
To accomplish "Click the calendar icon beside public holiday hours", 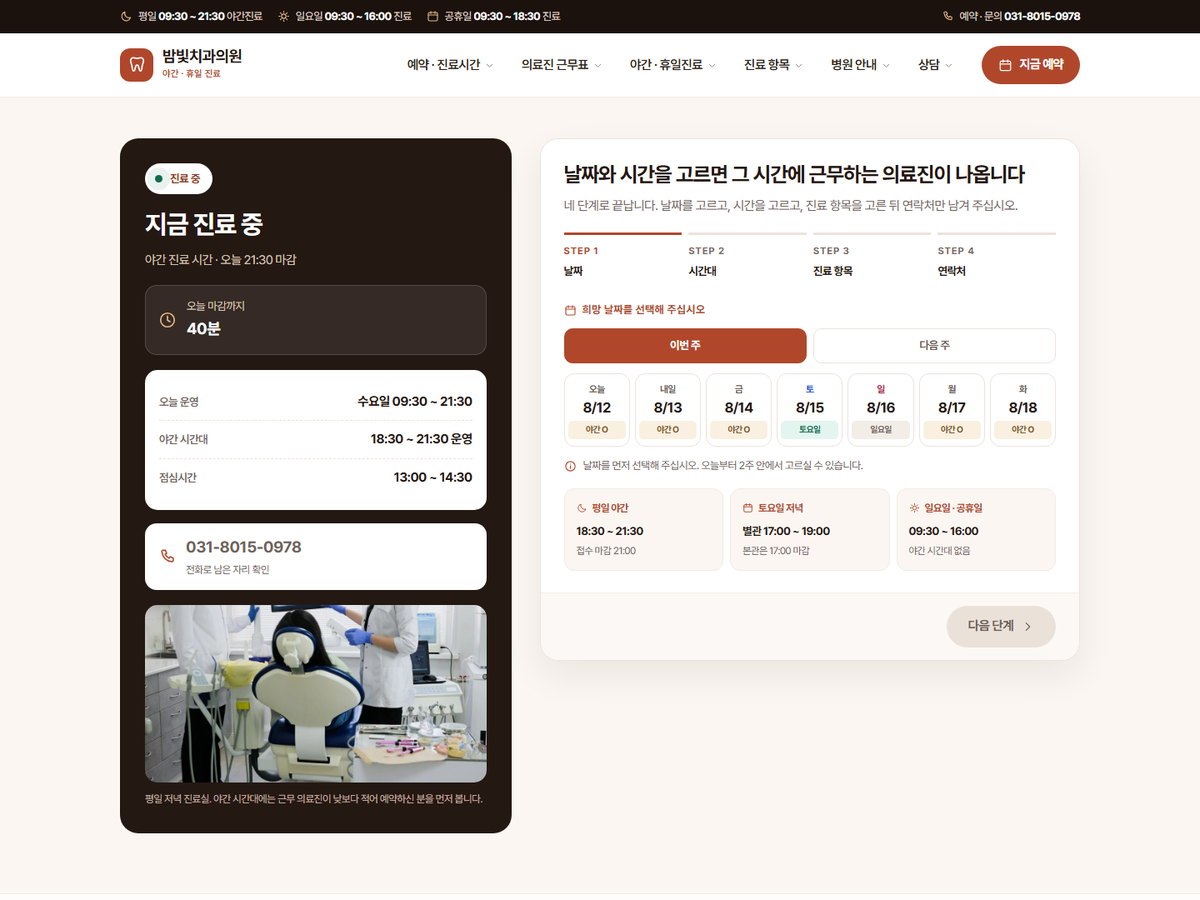I will (433, 16).
